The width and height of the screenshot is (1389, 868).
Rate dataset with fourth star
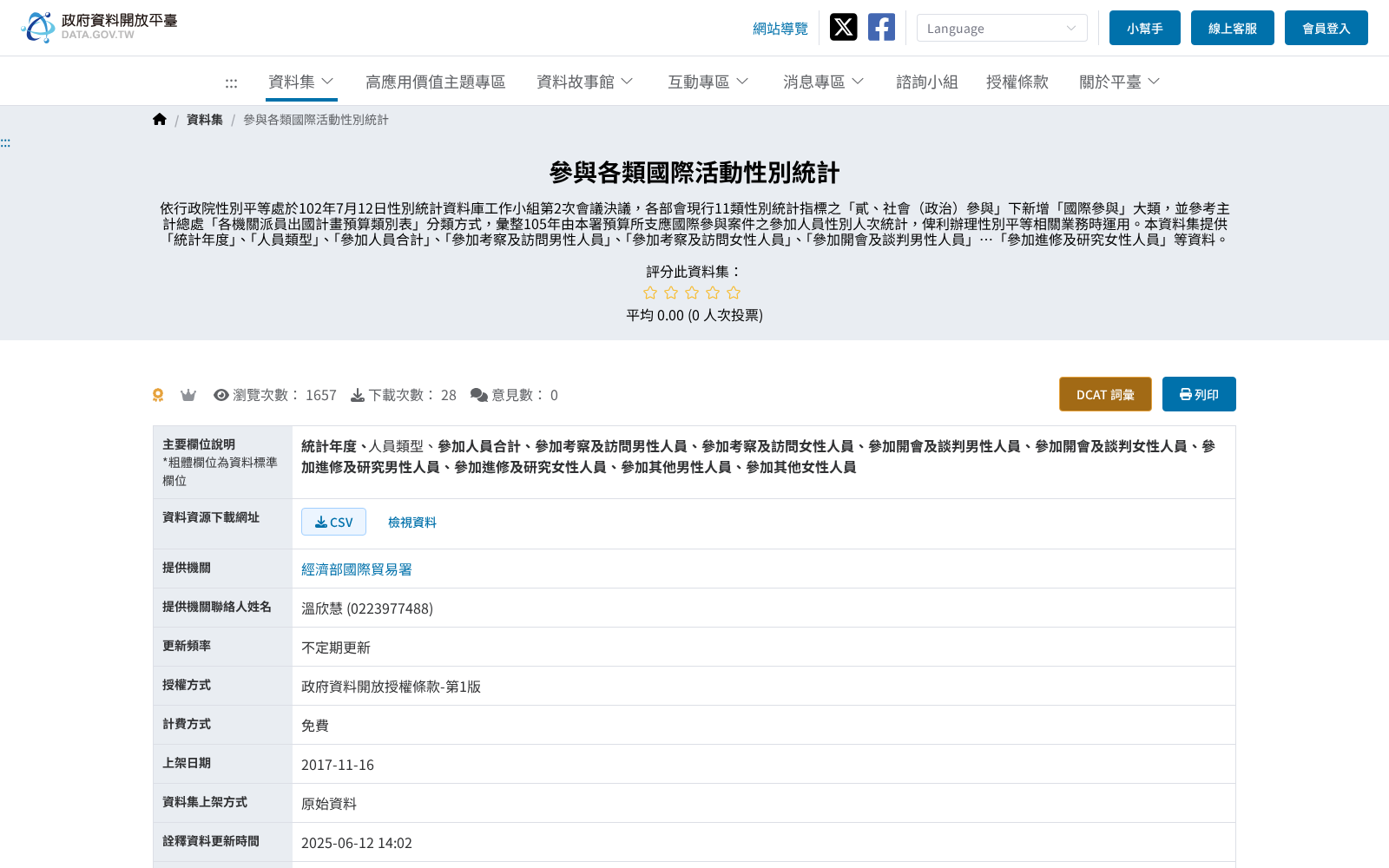point(713,293)
